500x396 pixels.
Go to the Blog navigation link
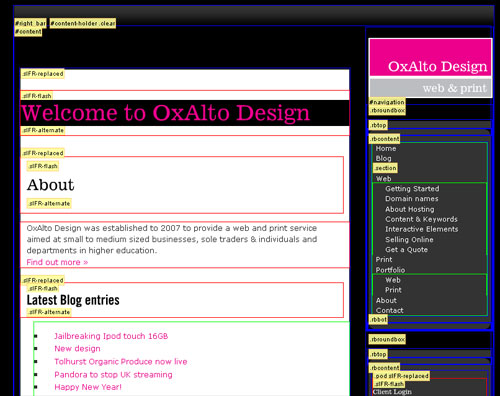point(383,159)
